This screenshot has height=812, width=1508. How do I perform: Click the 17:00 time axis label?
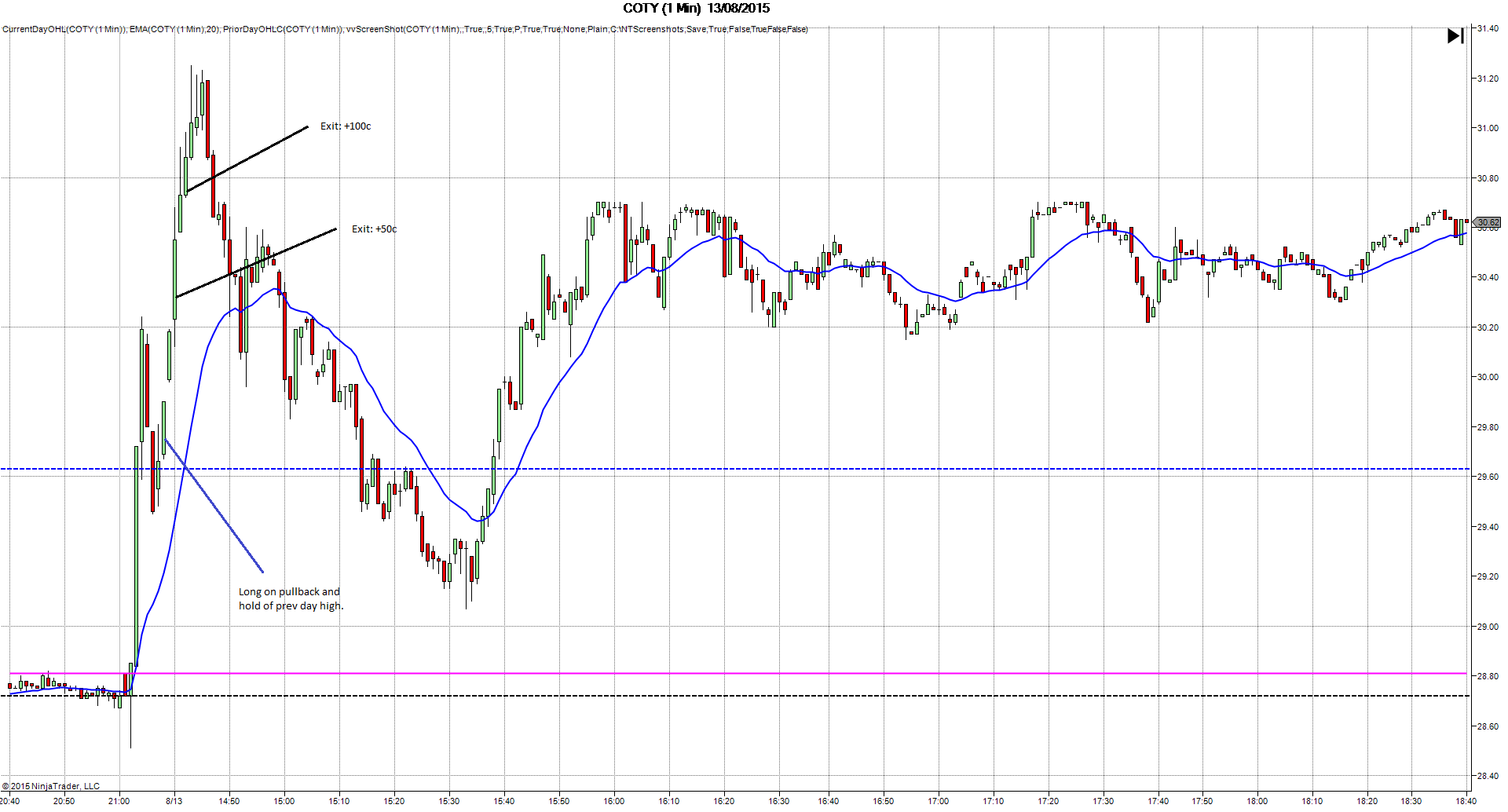(x=939, y=801)
